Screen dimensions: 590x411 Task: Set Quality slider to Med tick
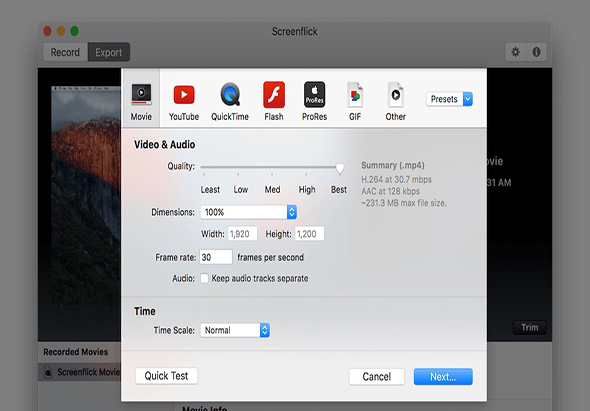point(272,173)
